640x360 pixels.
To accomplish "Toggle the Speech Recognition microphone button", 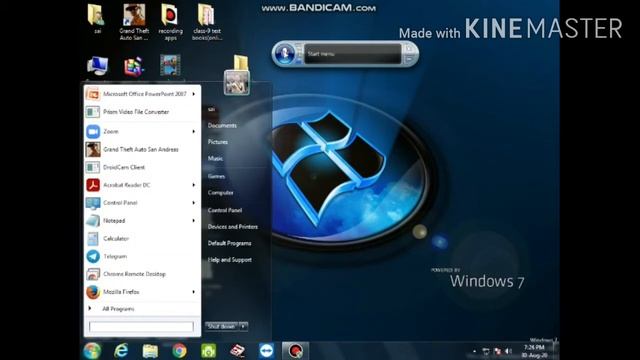I will pos(284,54).
